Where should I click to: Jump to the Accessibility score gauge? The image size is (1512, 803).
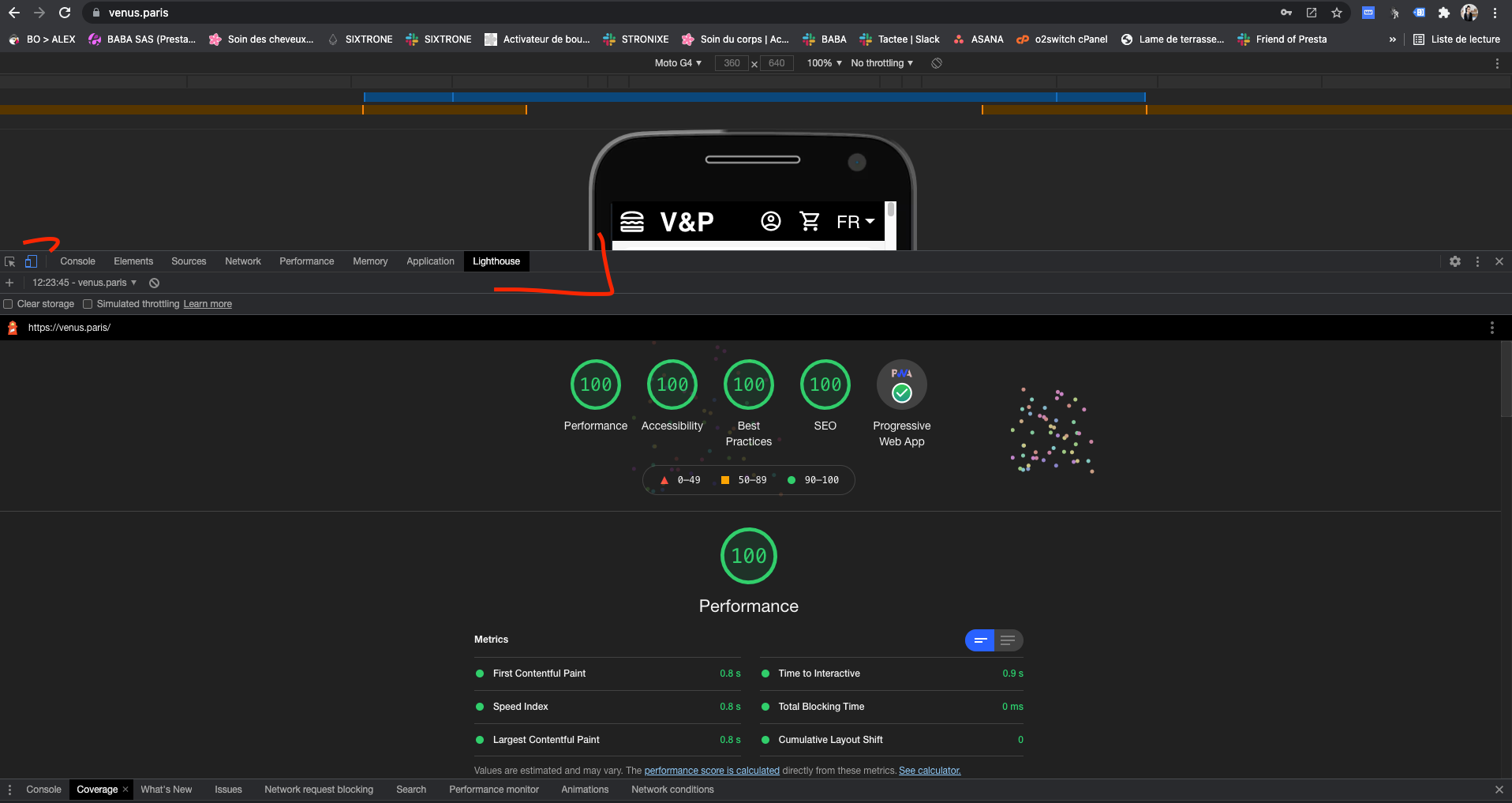point(672,396)
